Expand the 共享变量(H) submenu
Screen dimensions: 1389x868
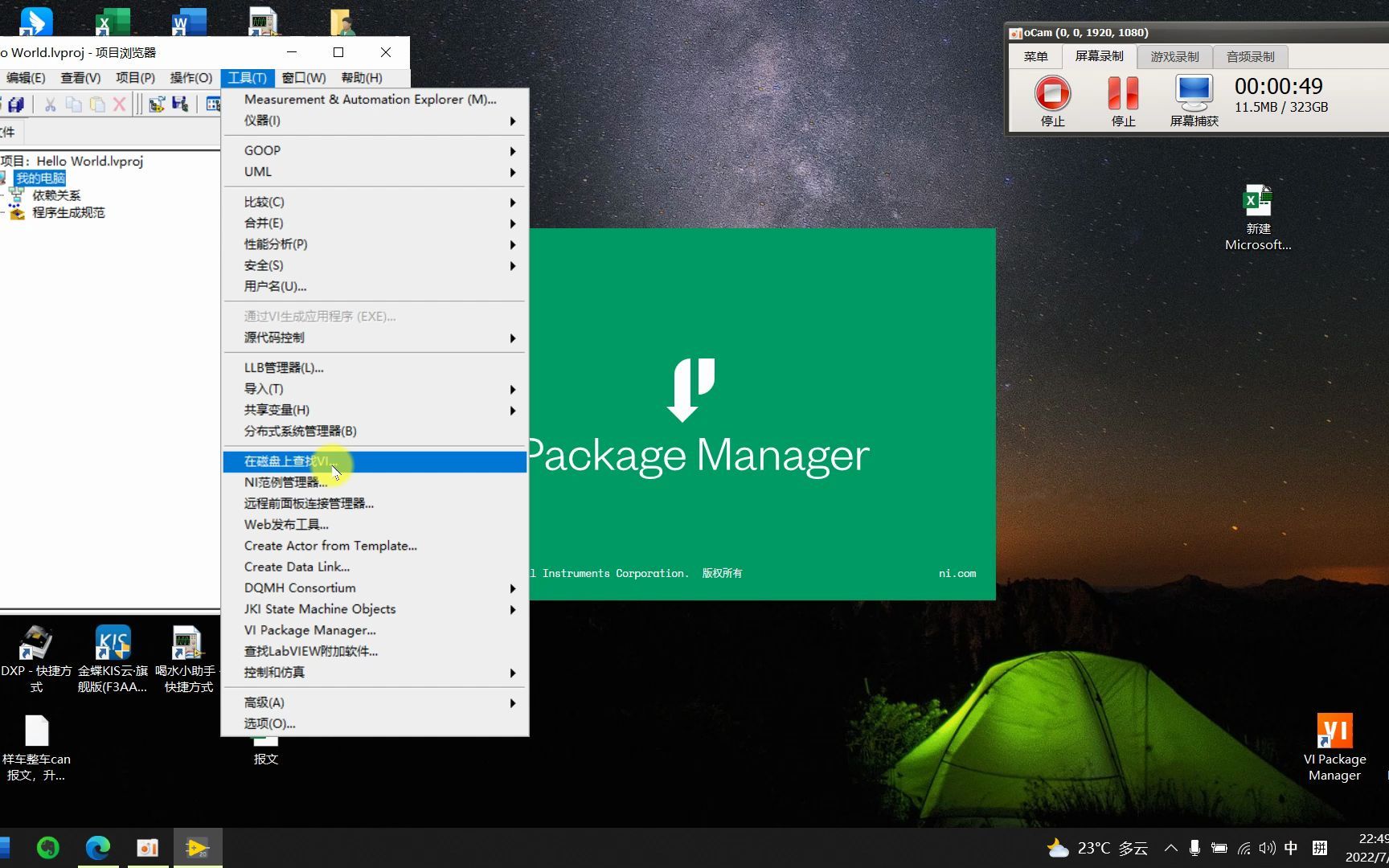[x=375, y=410]
